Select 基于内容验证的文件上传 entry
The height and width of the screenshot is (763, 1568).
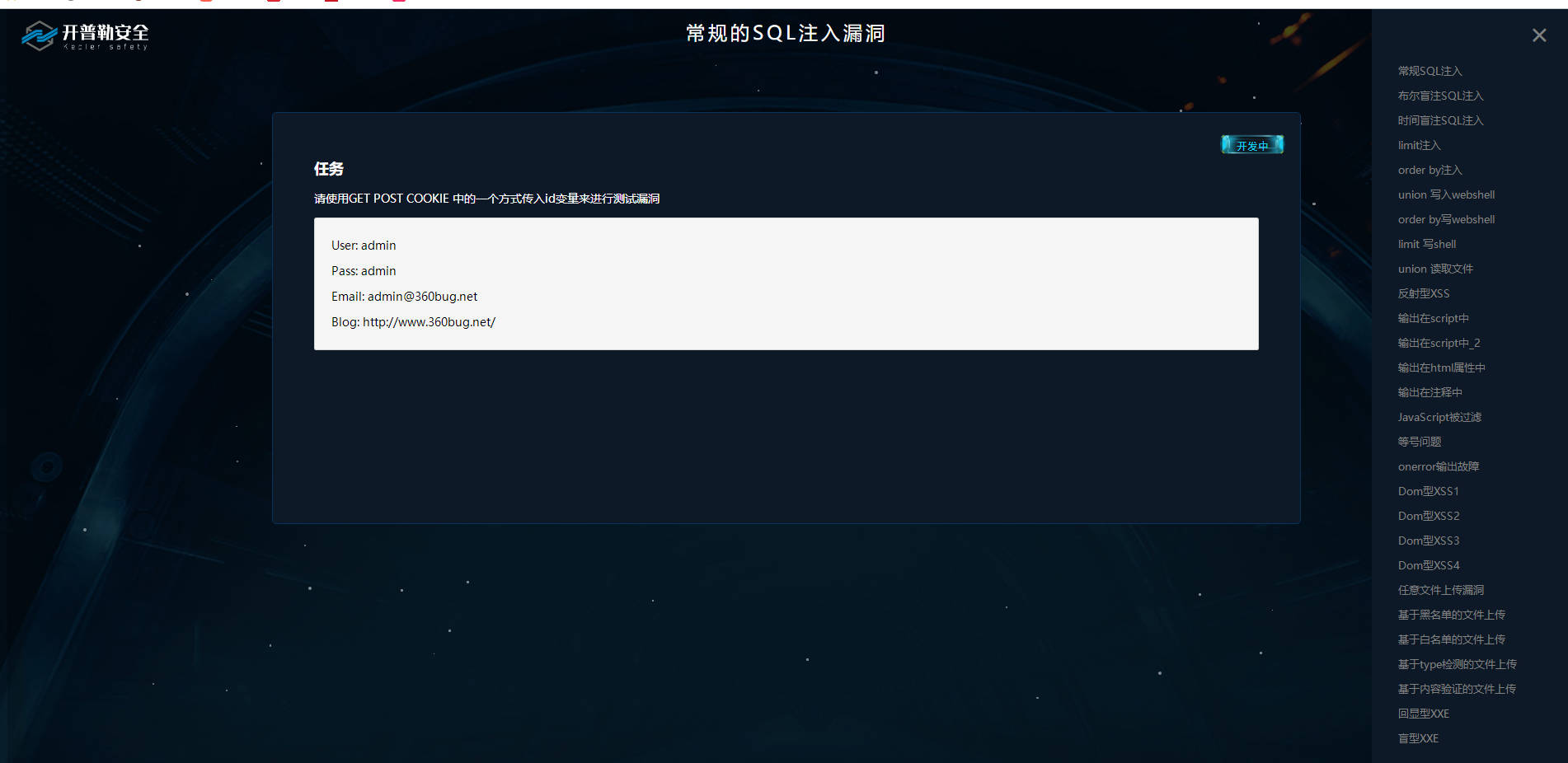1457,689
